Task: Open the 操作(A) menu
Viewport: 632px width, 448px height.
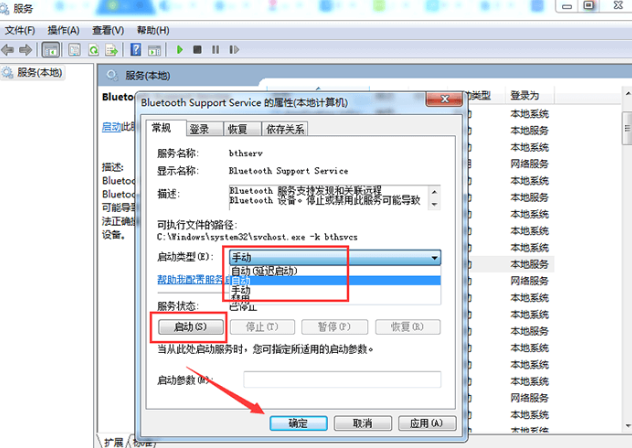Action: pyautogui.click(x=63, y=30)
